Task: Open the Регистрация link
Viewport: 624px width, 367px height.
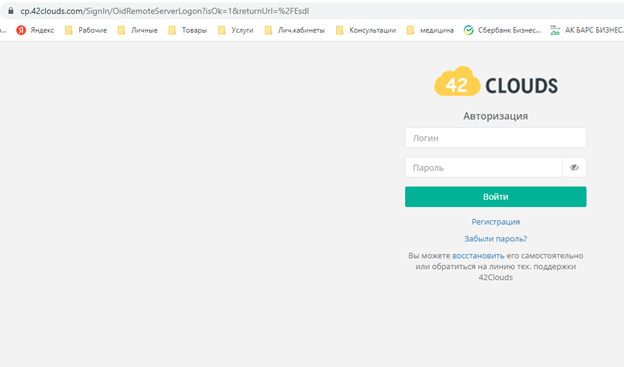Action: [x=496, y=222]
